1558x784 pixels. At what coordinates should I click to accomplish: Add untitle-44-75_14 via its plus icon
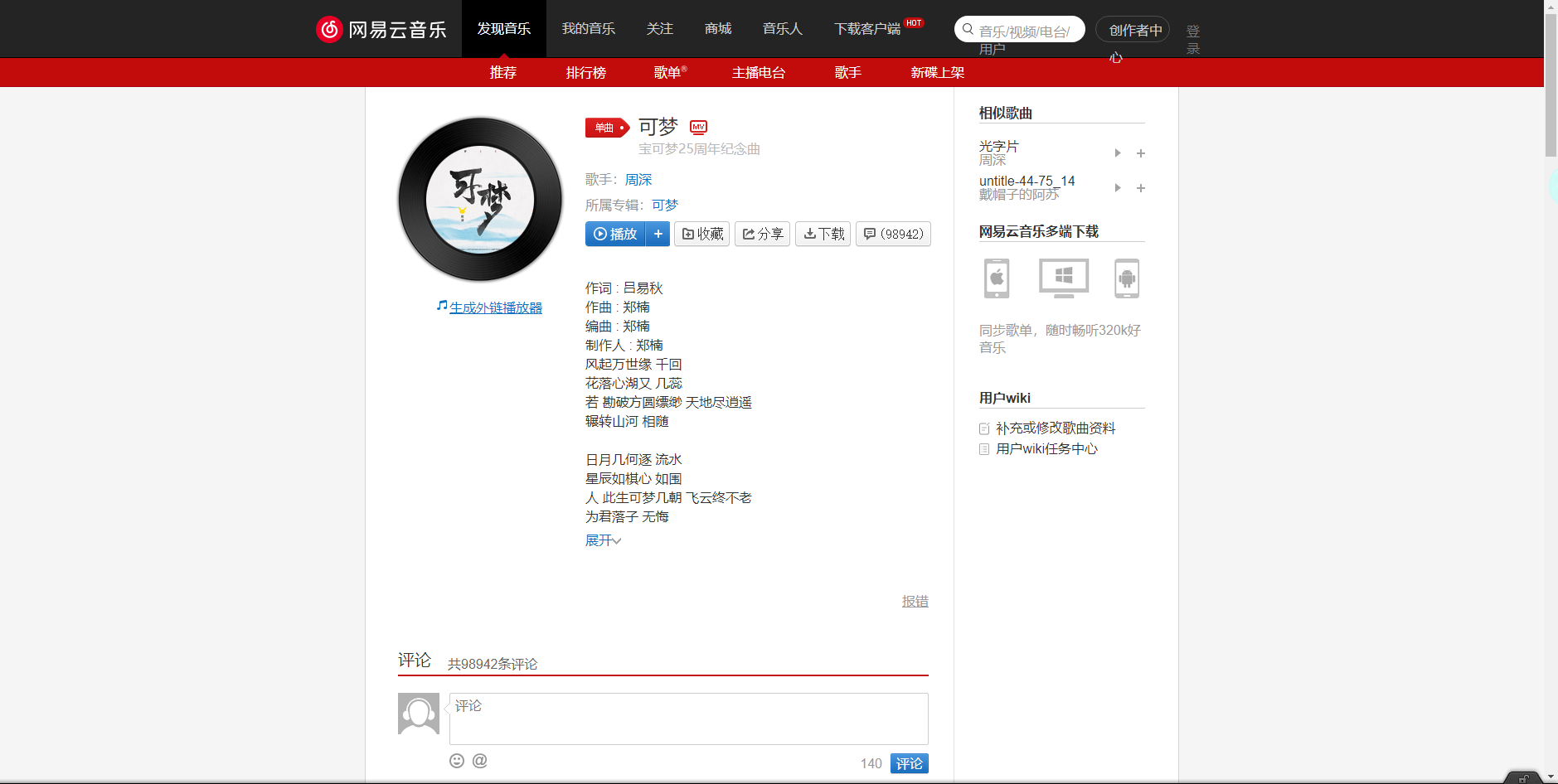point(1140,188)
